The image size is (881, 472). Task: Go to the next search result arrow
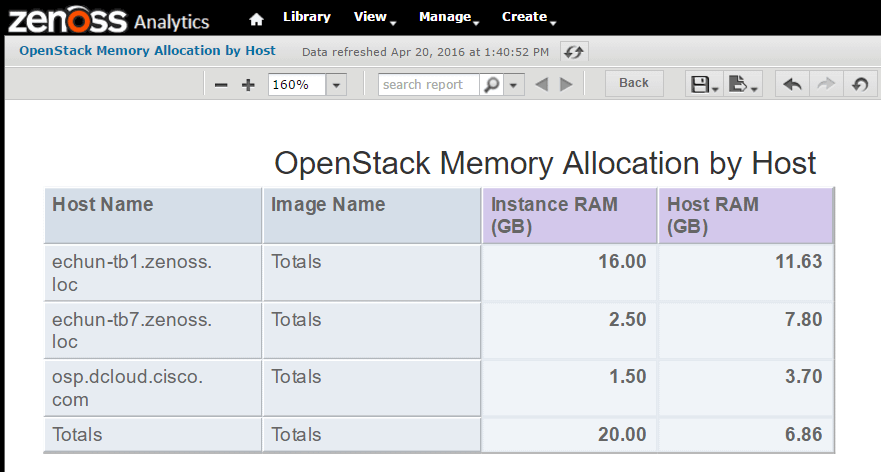click(566, 85)
